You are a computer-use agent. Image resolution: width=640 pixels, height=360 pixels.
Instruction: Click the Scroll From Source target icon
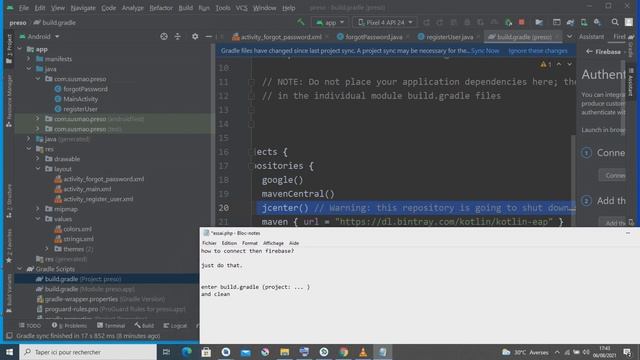[x=164, y=36]
